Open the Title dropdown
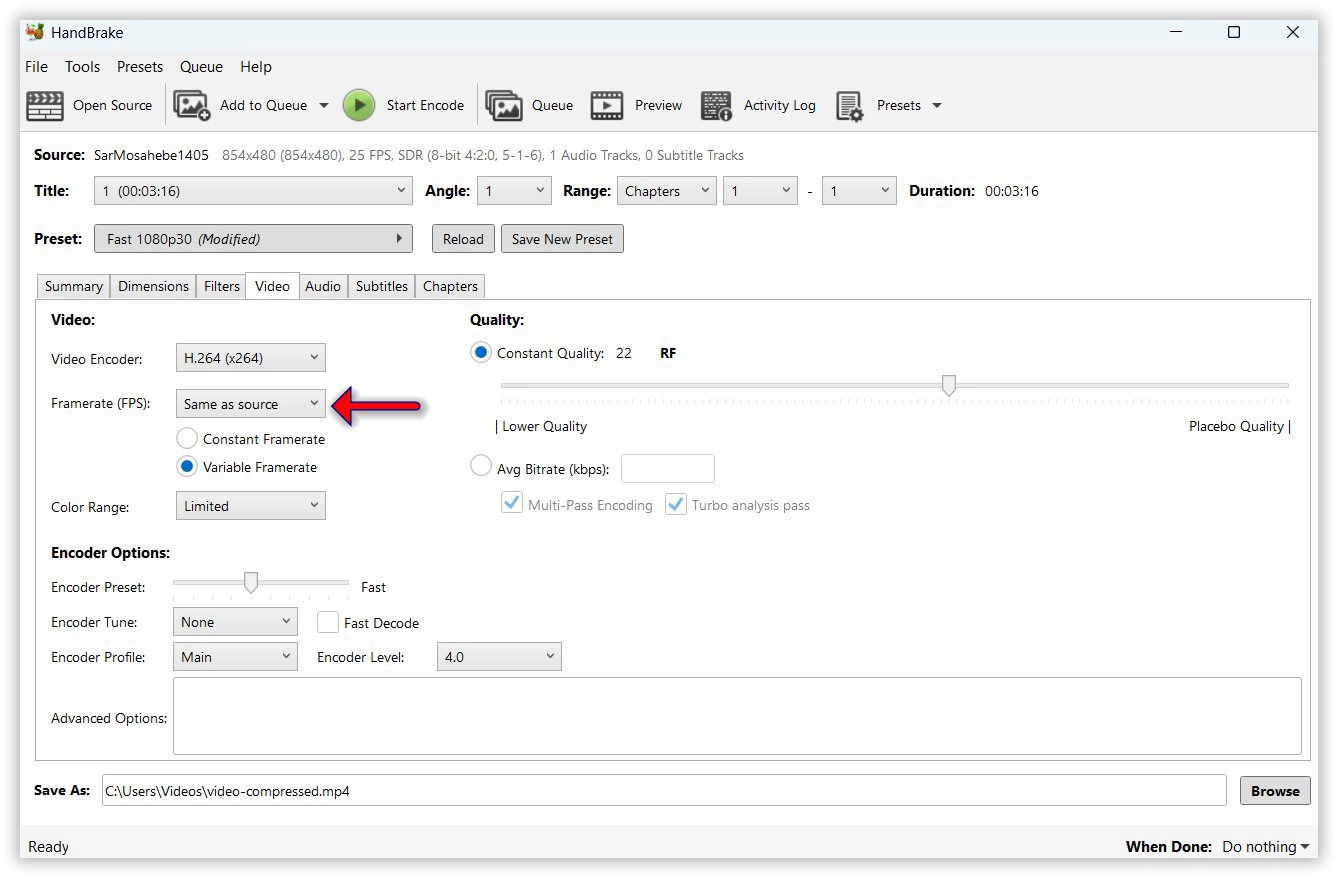This screenshot has width=1338, height=878. [253, 191]
